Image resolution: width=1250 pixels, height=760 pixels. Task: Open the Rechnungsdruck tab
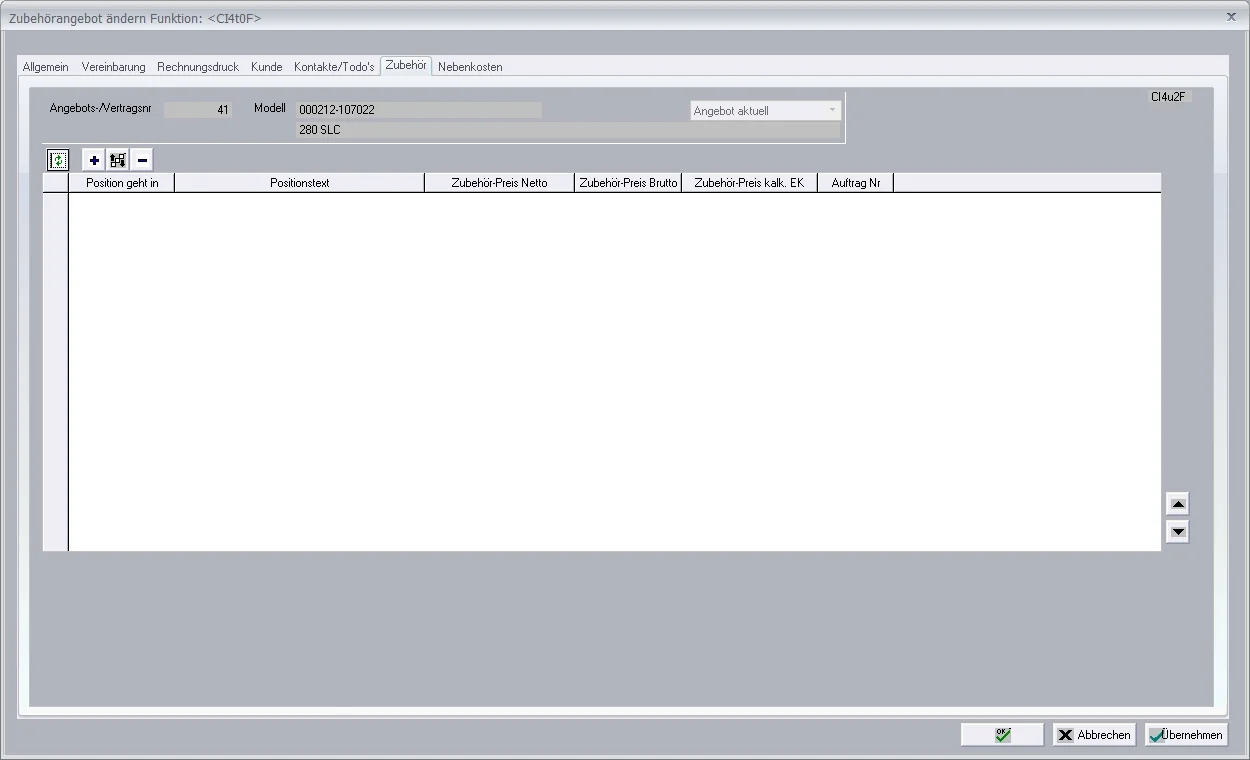pyautogui.click(x=198, y=67)
